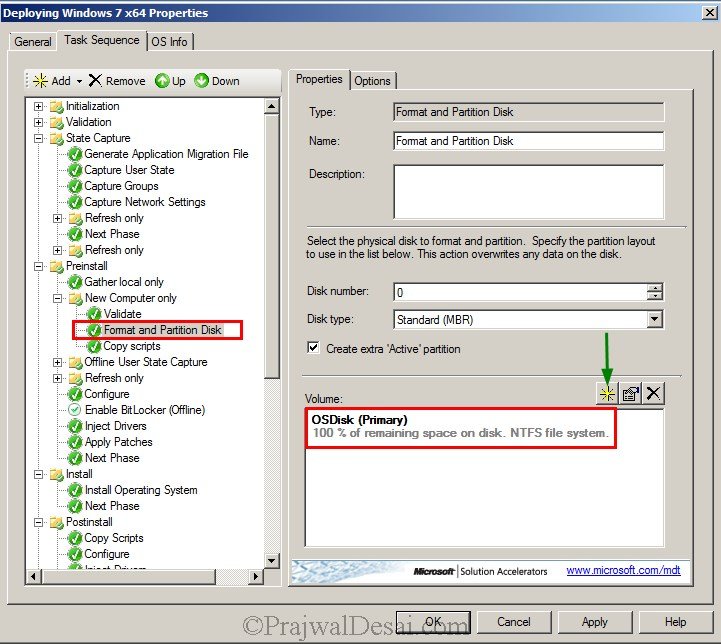Screen dimensions: 721x644
Task: Click in the Description text box
Action: pos(528,192)
